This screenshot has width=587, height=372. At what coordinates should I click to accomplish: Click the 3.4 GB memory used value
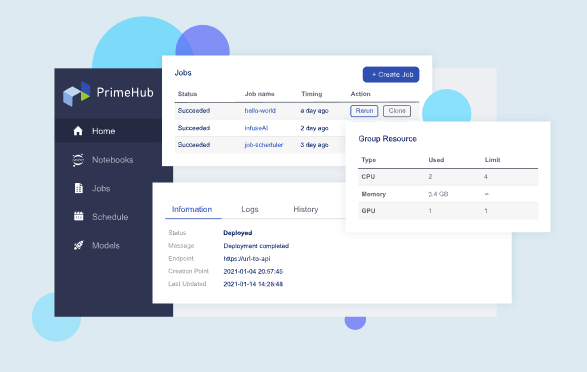tap(438, 194)
